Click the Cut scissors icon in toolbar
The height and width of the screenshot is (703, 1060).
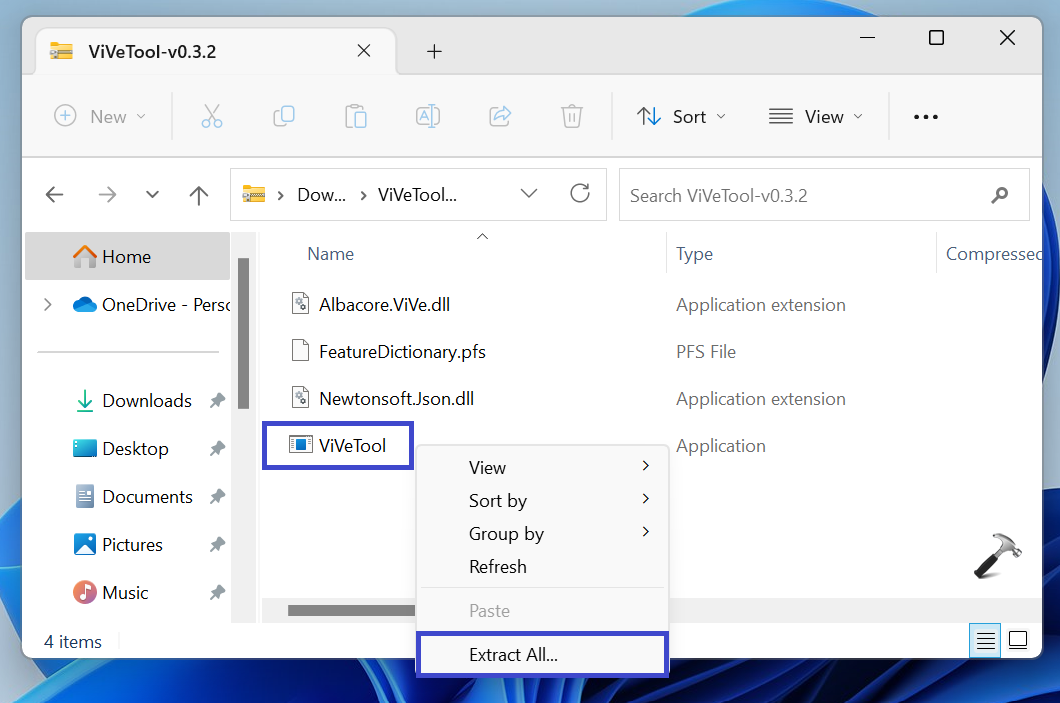tap(212, 116)
